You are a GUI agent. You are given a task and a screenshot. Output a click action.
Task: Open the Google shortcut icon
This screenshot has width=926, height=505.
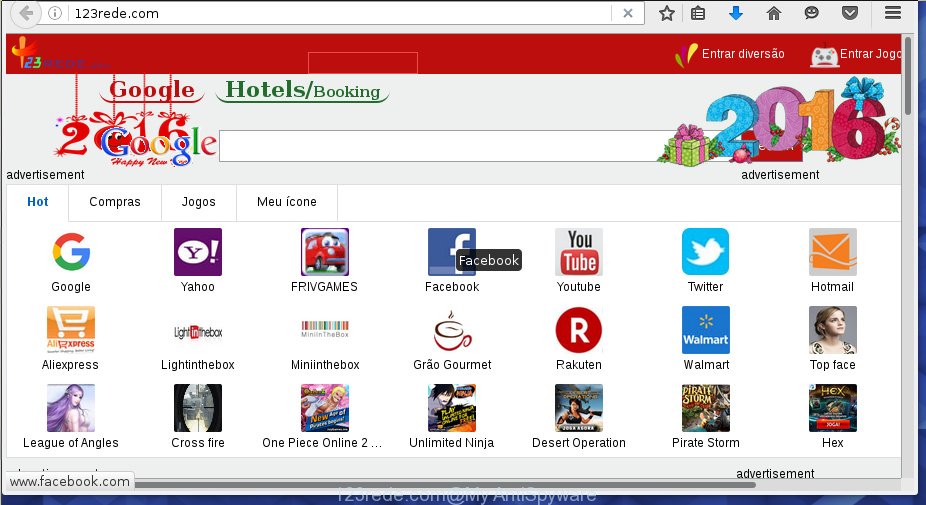pos(71,252)
